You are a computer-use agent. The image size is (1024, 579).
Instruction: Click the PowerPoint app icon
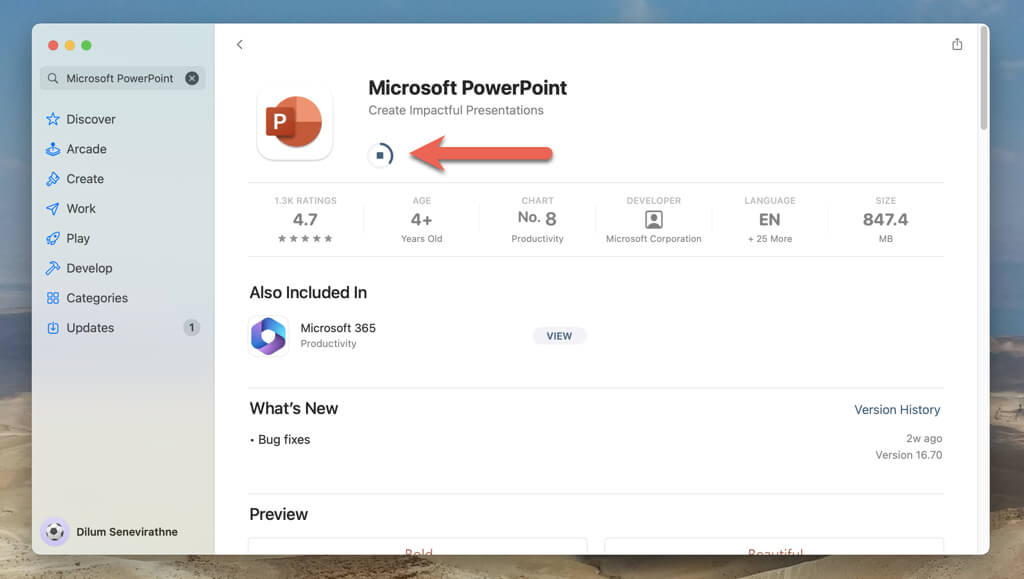[x=295, y=122]
